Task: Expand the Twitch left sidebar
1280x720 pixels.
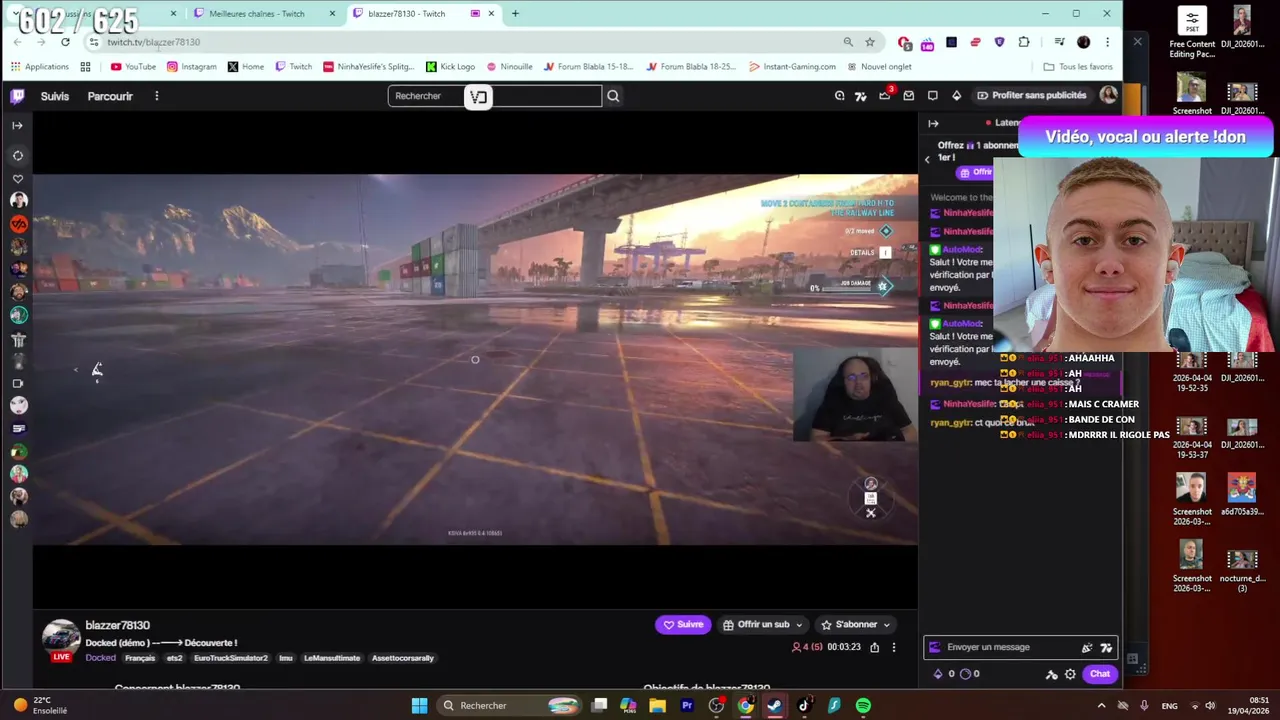Action: [x=17, y=125]
